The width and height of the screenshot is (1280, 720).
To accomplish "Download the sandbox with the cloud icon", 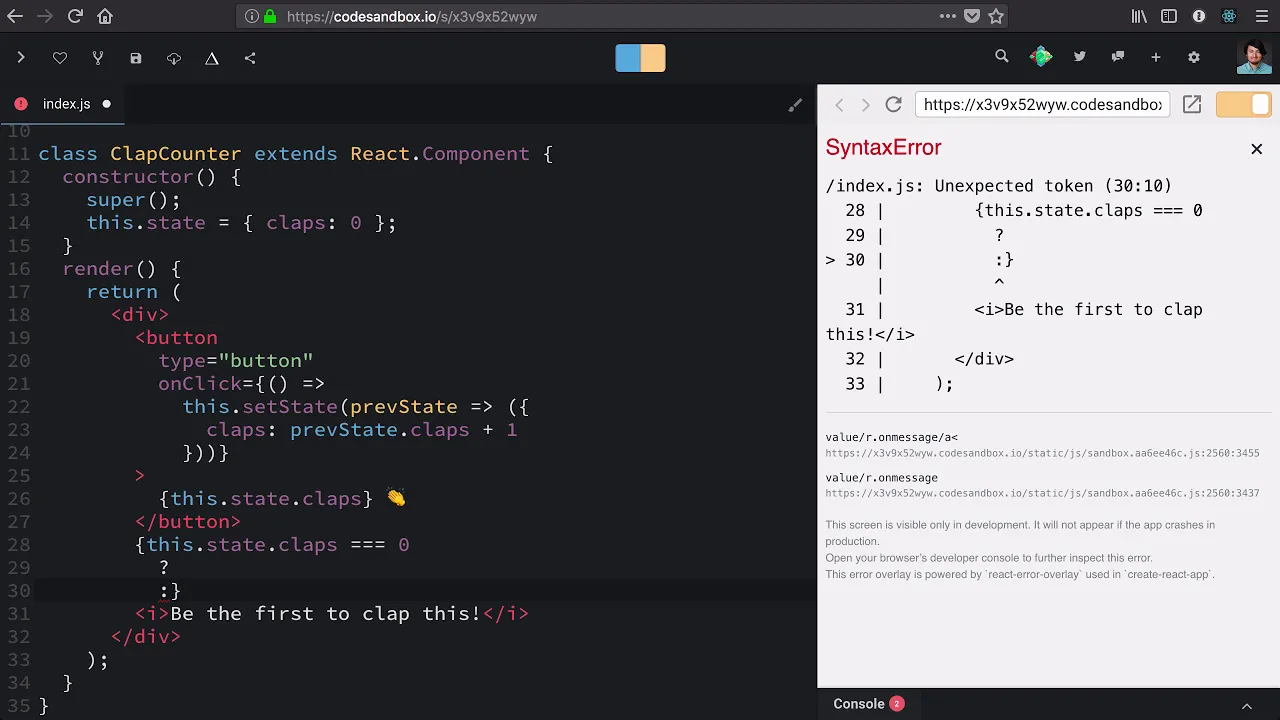I will click(174, 58).
